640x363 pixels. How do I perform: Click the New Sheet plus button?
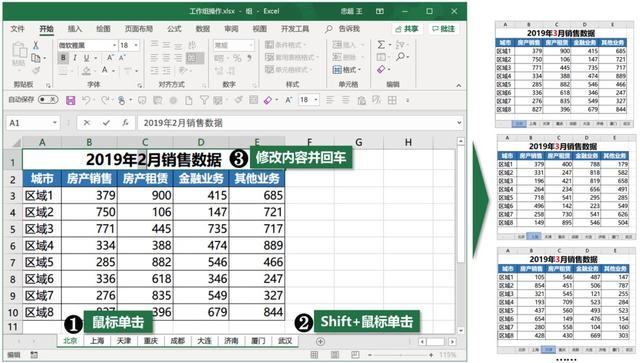320,341
